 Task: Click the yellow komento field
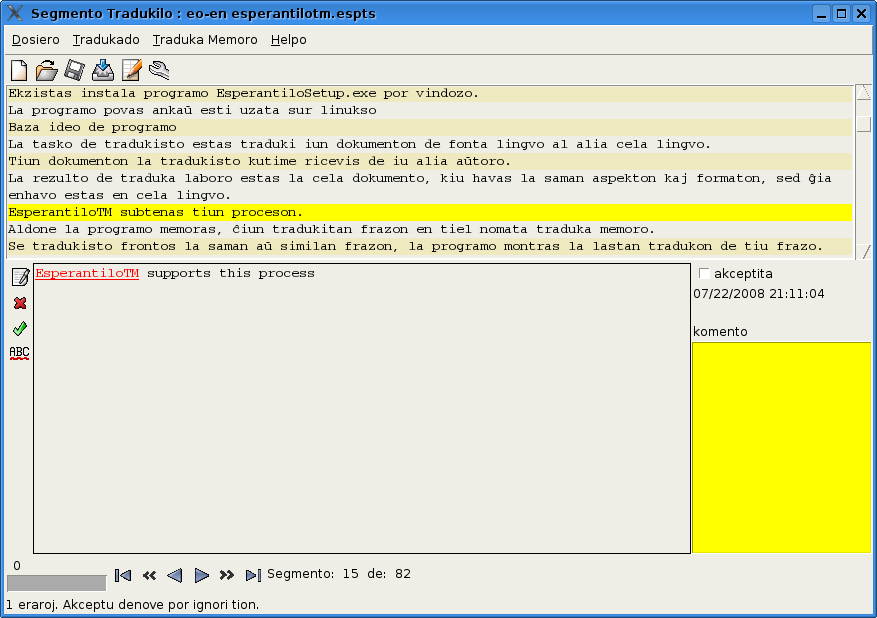[x=781, y=447]
